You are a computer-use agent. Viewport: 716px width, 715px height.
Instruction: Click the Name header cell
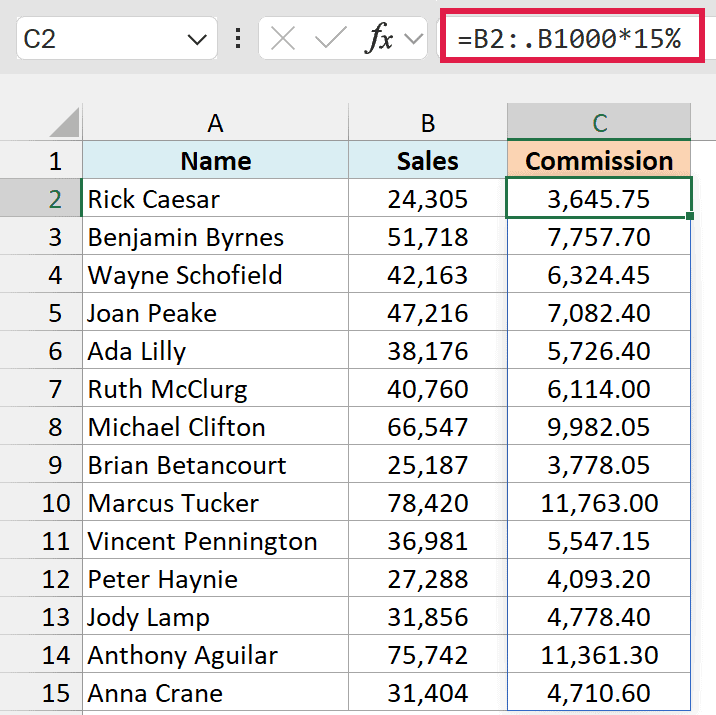(x=216, y=160)
